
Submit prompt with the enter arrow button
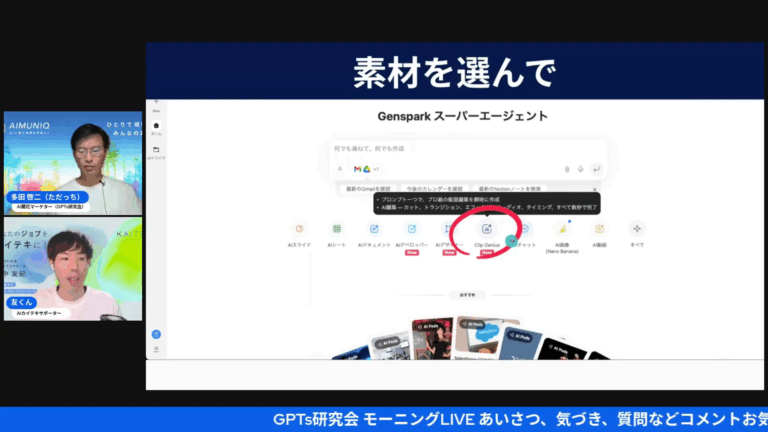(597, 169)
